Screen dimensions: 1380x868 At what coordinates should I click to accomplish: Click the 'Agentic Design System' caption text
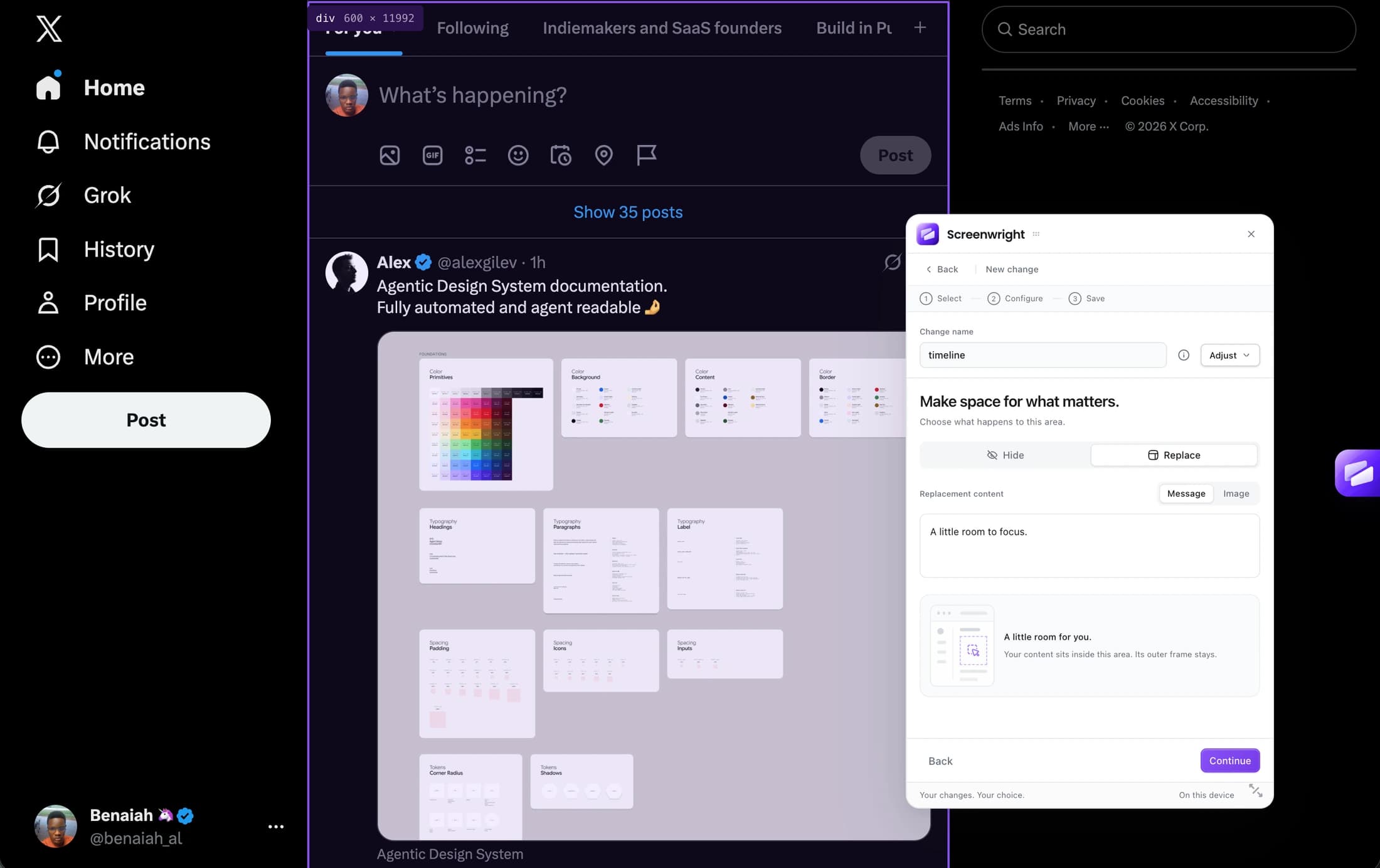tap(450, 854)
